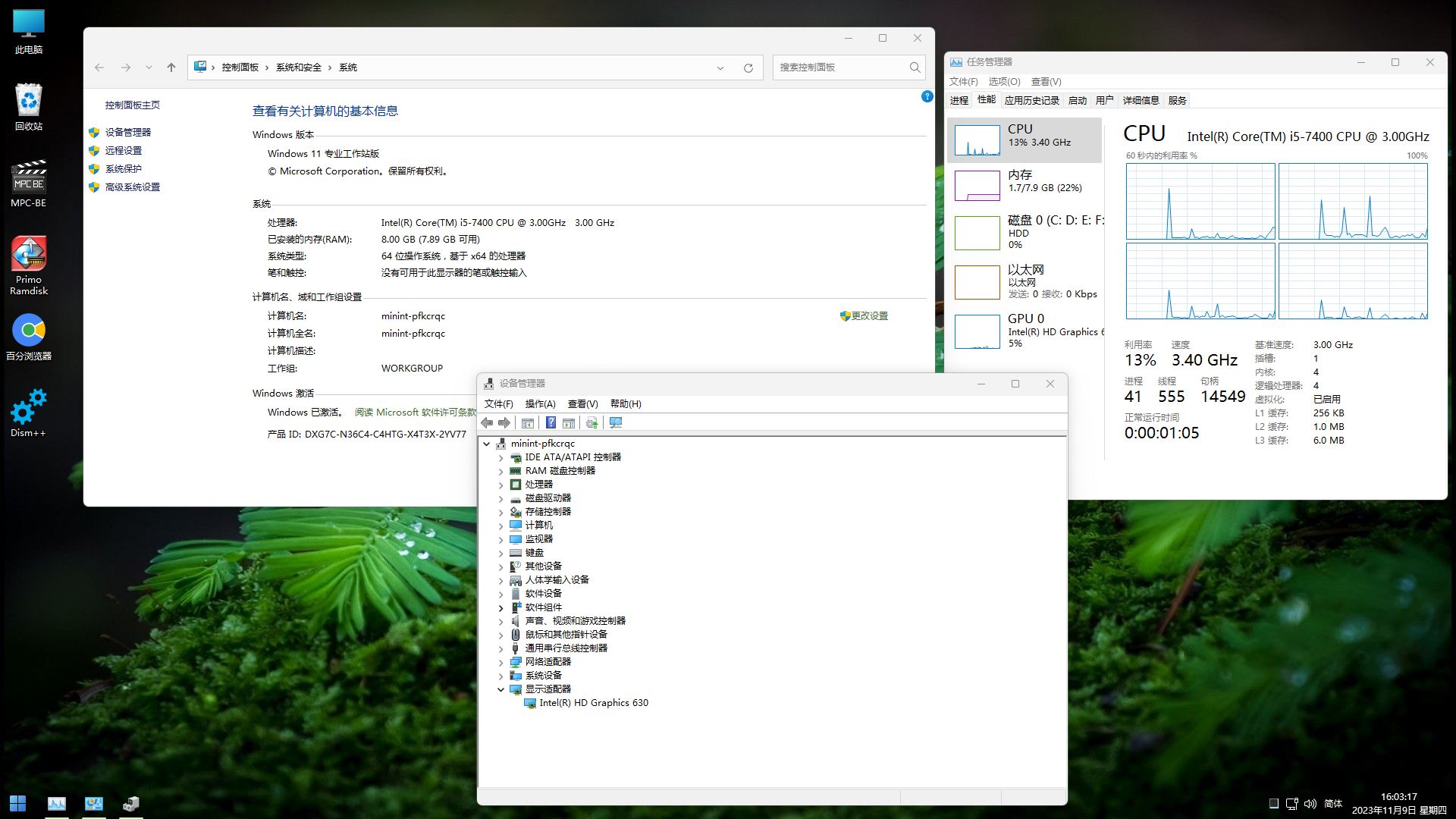This screenshot has width=1456, height=819.
Task: Open the blue question-mark help icon in Device Manager
Action: pyautogui.click(x=551, y=423)
